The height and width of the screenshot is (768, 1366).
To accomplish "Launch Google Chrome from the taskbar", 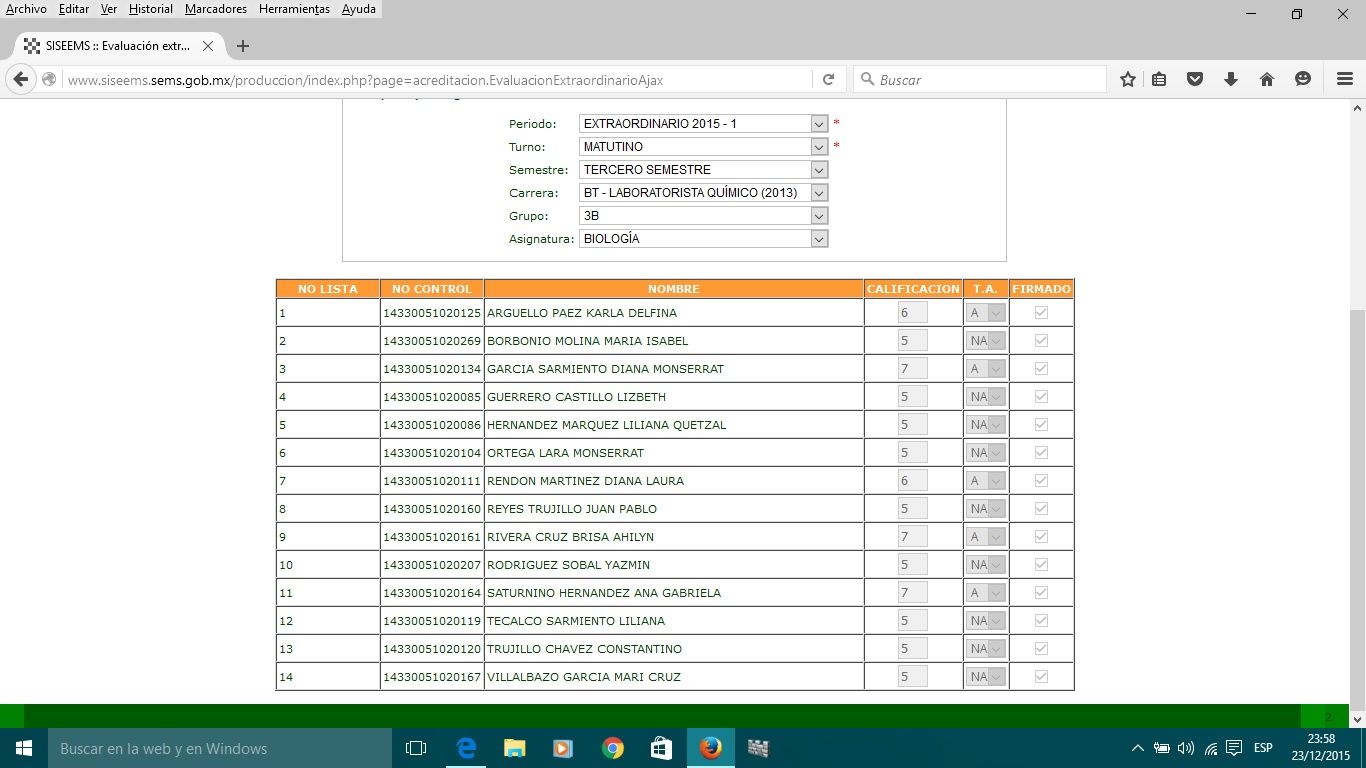I will click(x=613, y=748).
